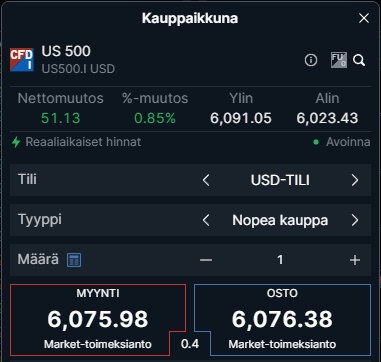Click the Avoinna market status indicator
The image size is (381, 362).
pyautogui.click(x=342, y=142)
